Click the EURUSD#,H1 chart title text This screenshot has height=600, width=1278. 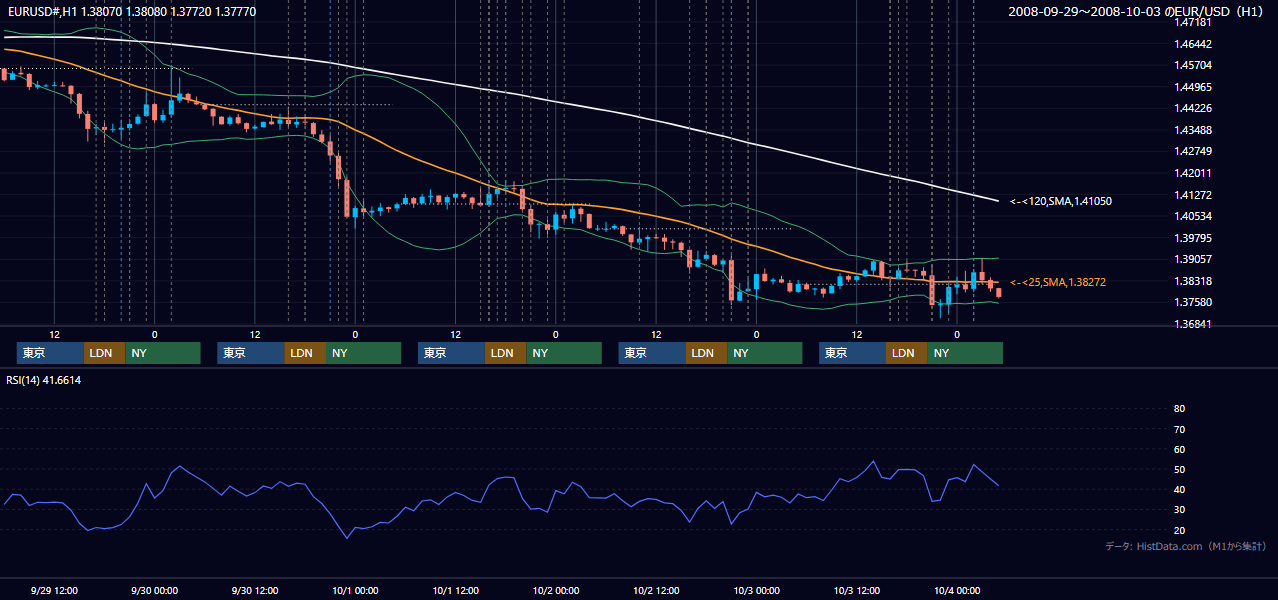coord(132,11)
